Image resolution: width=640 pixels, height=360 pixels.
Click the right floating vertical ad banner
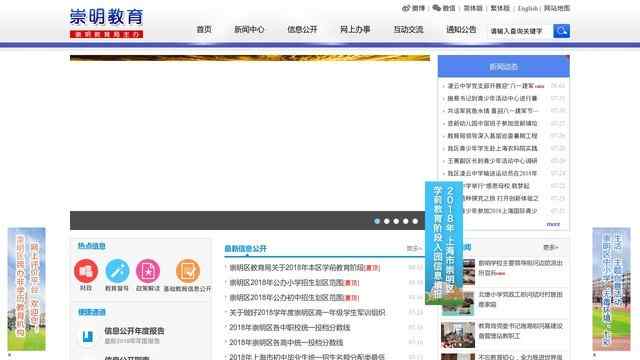[611, 289]
